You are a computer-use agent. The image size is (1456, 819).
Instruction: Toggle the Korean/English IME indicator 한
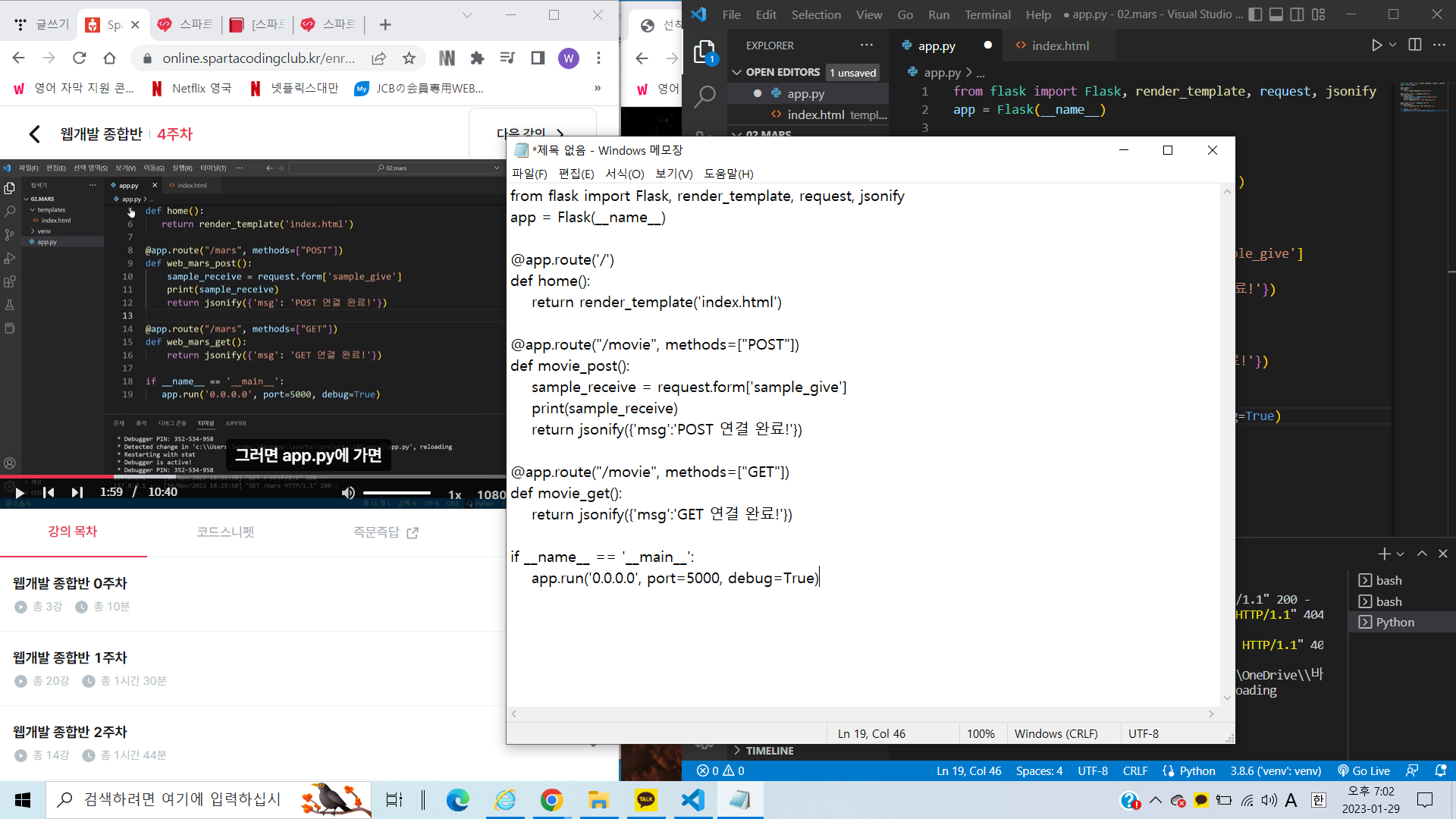(1319, 800)
